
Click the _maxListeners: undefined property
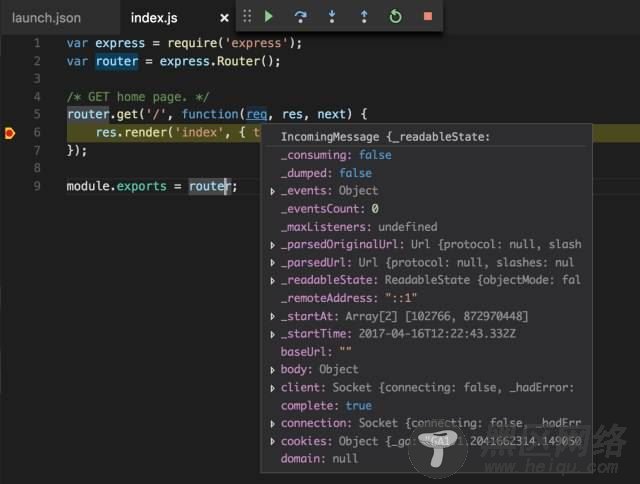tap(359, 227)
